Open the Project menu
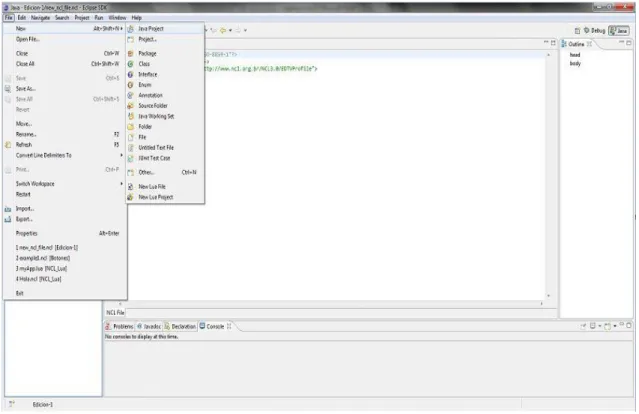This screenshot has height=414, width=639. pyautogui.click(x=82, y=18)
